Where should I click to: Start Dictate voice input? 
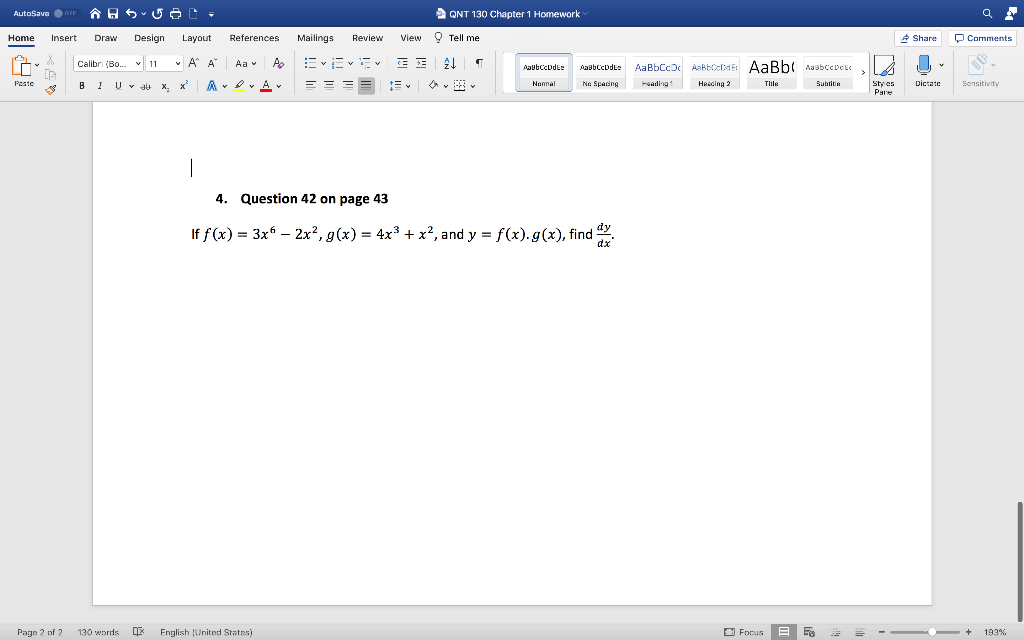923,66
